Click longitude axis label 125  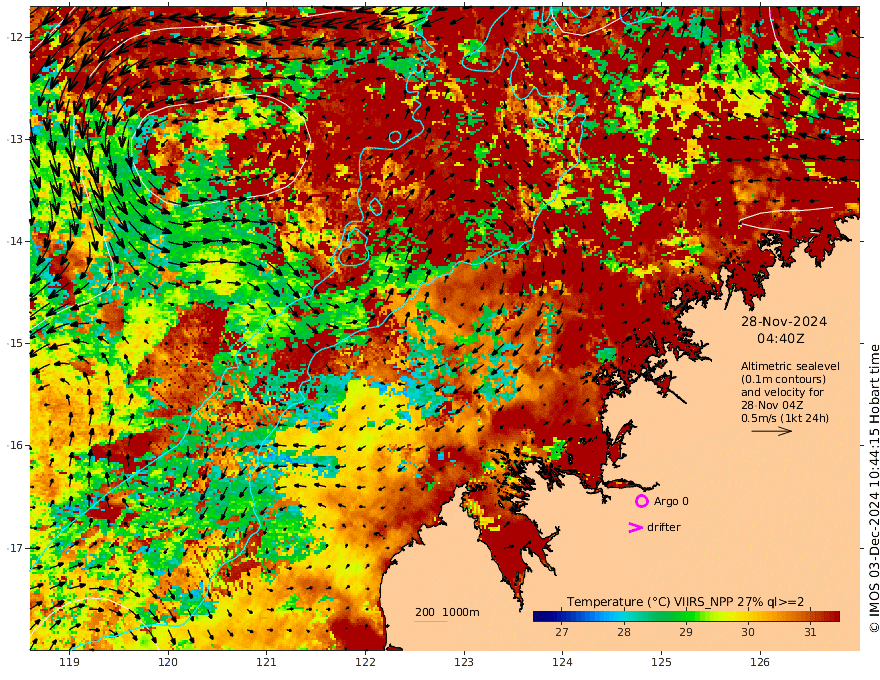[661, 662]
